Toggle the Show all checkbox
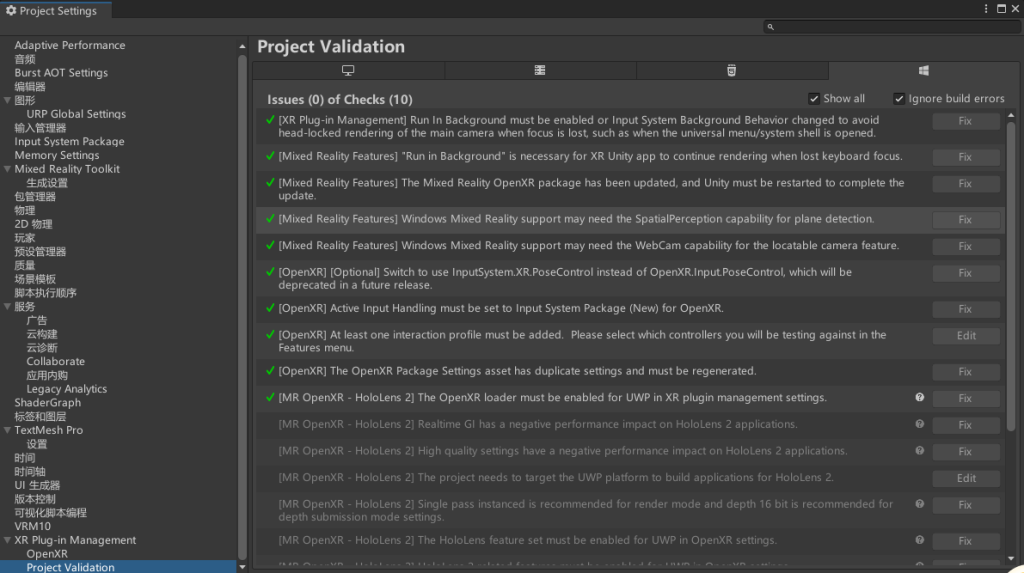Image resolution: width=1024 pixels, height=573 pixels. tap(814, 99)
